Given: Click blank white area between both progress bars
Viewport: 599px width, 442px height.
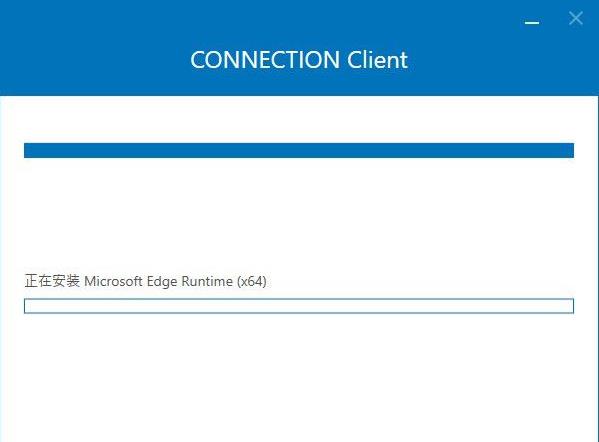Looking at the screenshot, I should click(299, 214).
